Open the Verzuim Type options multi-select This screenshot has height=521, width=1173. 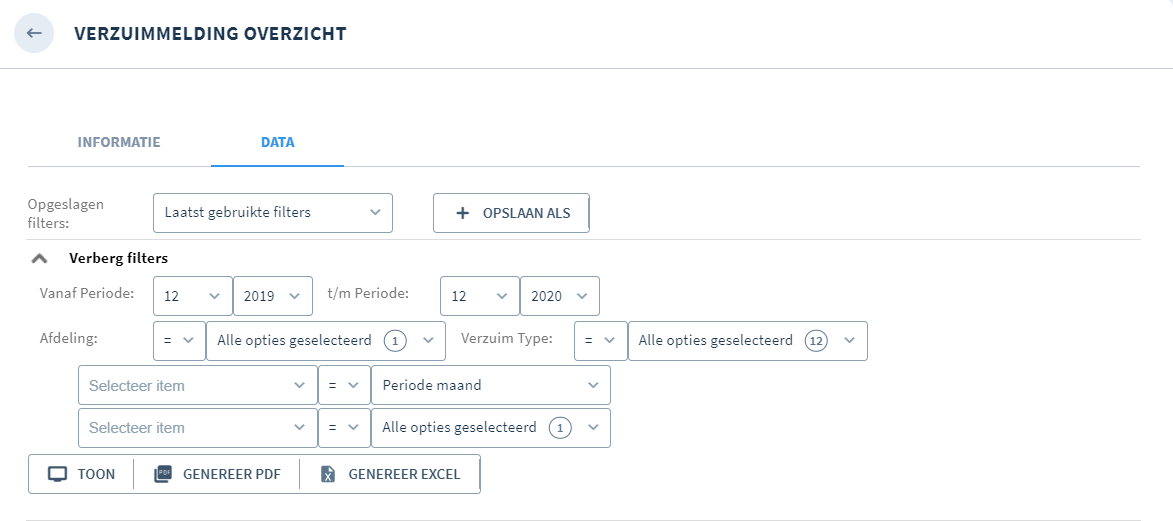pyautogui.click(x=748, y=341)
